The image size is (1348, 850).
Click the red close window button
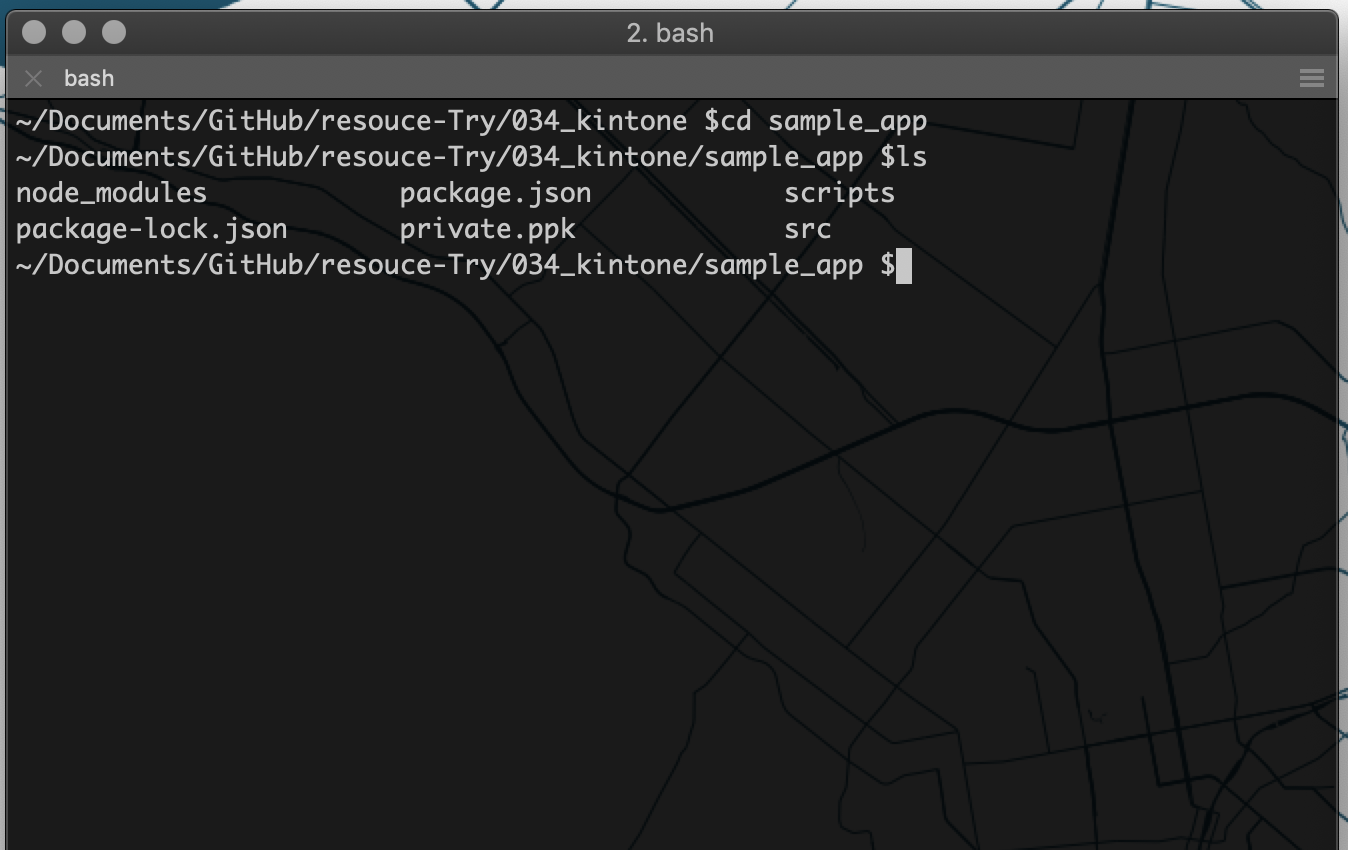pos(34,33)
